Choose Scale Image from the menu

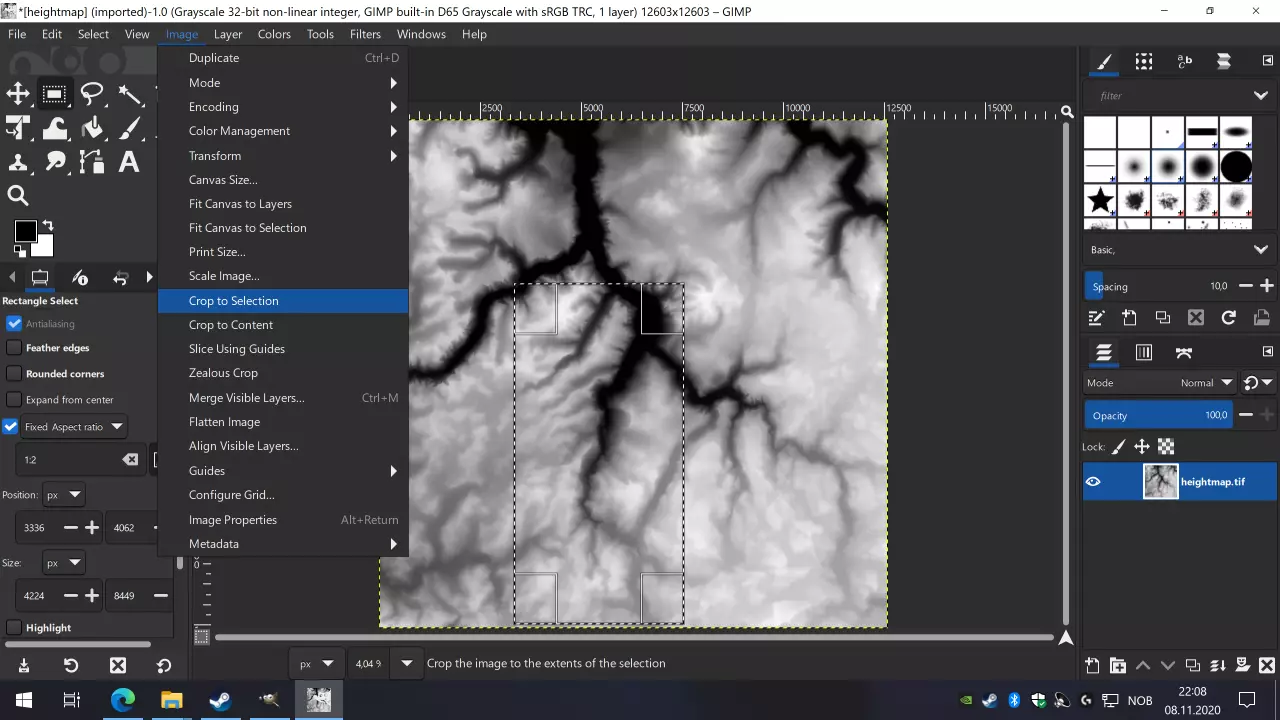click(x=224, y=276)
